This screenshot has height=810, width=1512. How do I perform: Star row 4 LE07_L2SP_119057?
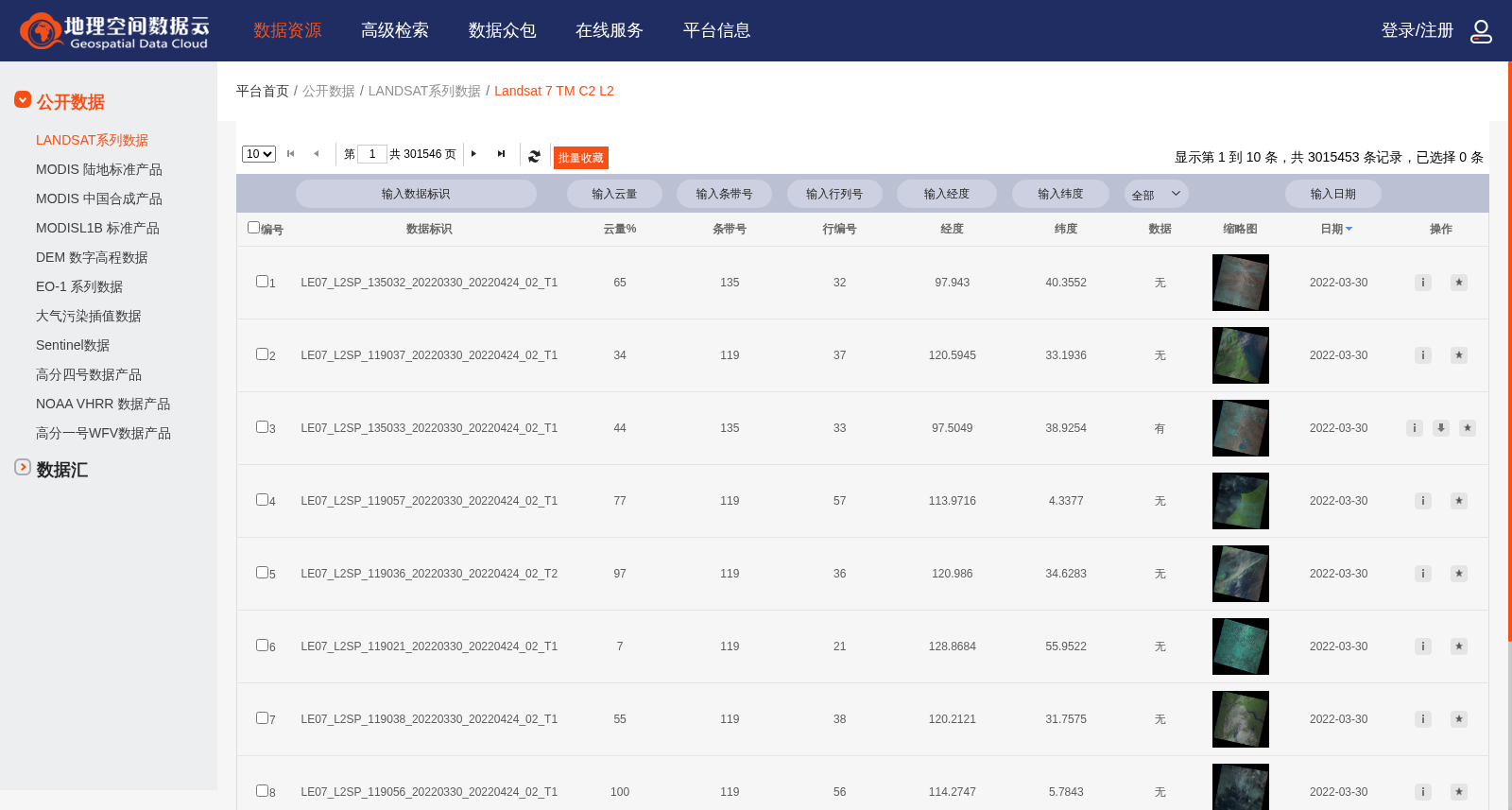point(1459,501)
